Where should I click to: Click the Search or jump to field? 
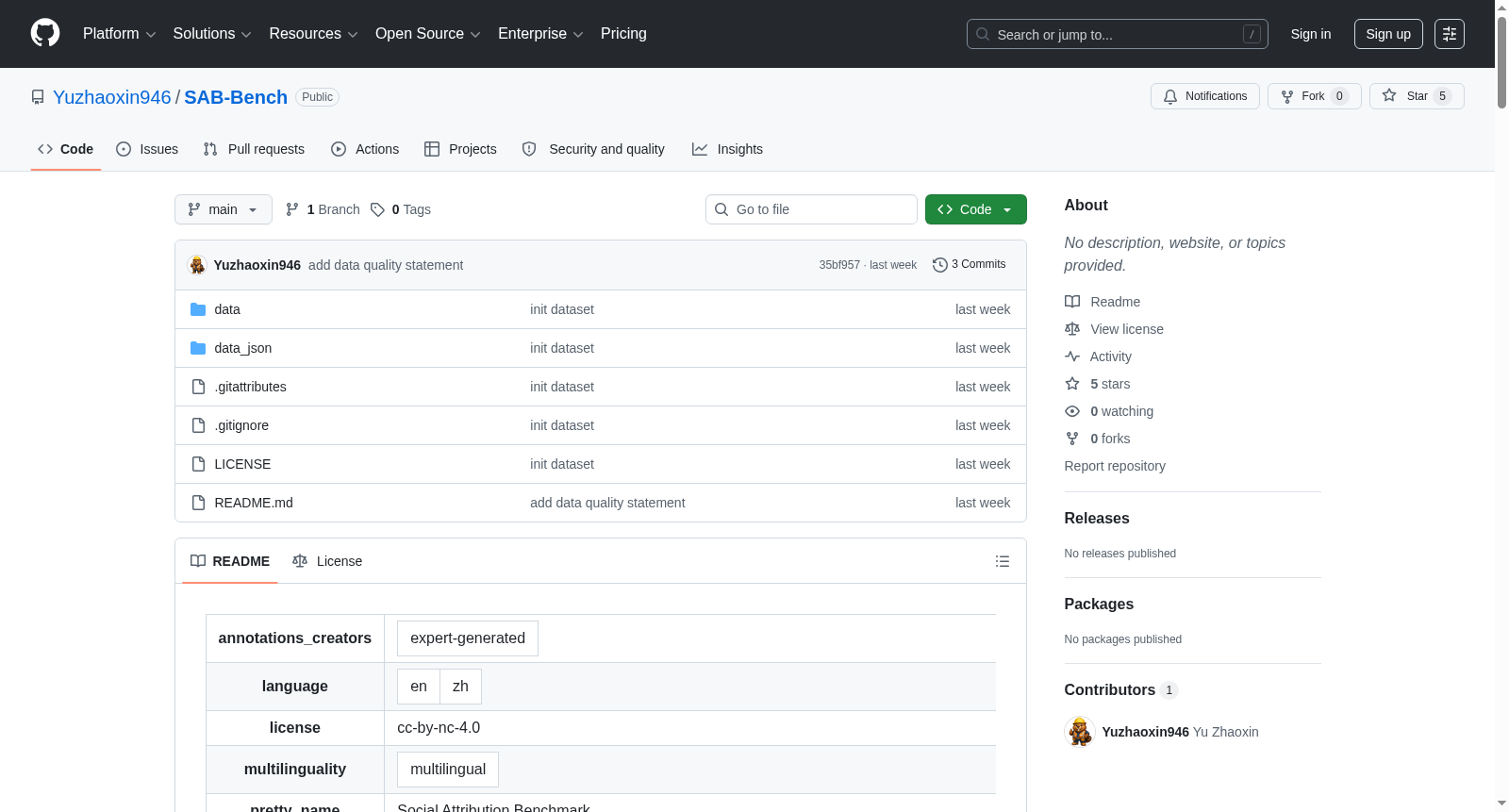pos(1118,34)
